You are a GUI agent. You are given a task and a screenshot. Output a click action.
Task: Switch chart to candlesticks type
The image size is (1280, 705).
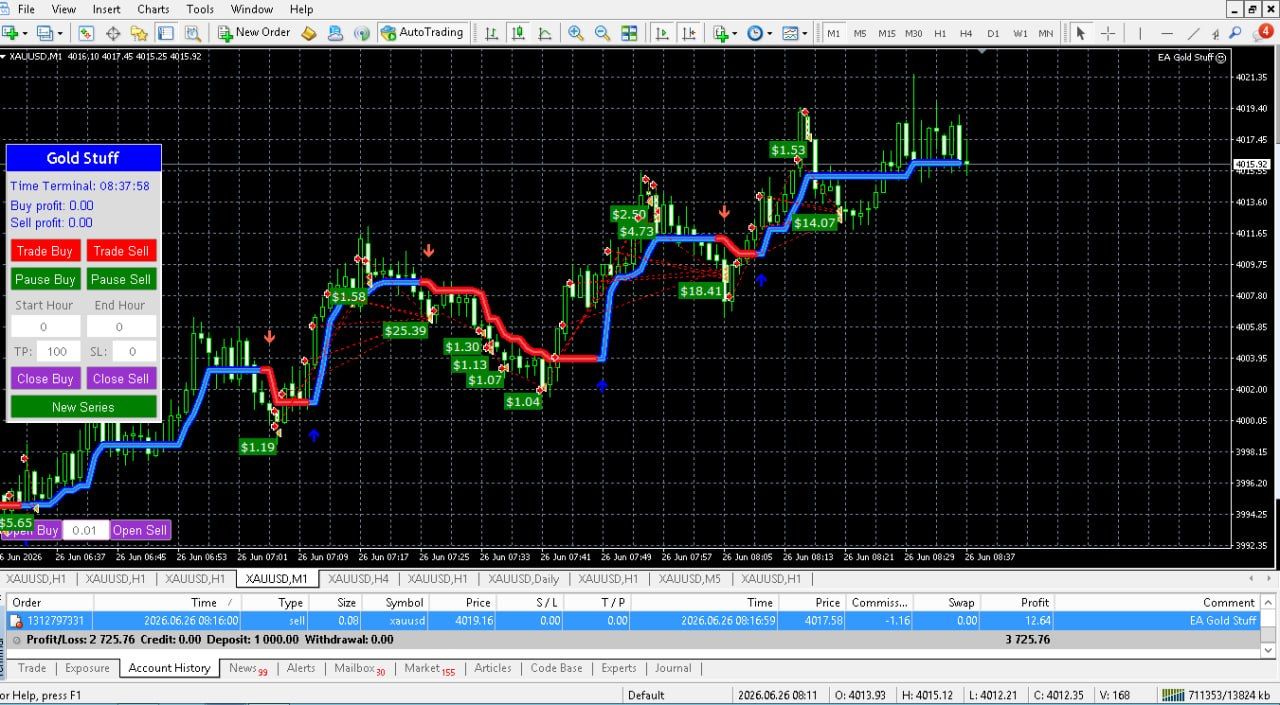point(517,33)
